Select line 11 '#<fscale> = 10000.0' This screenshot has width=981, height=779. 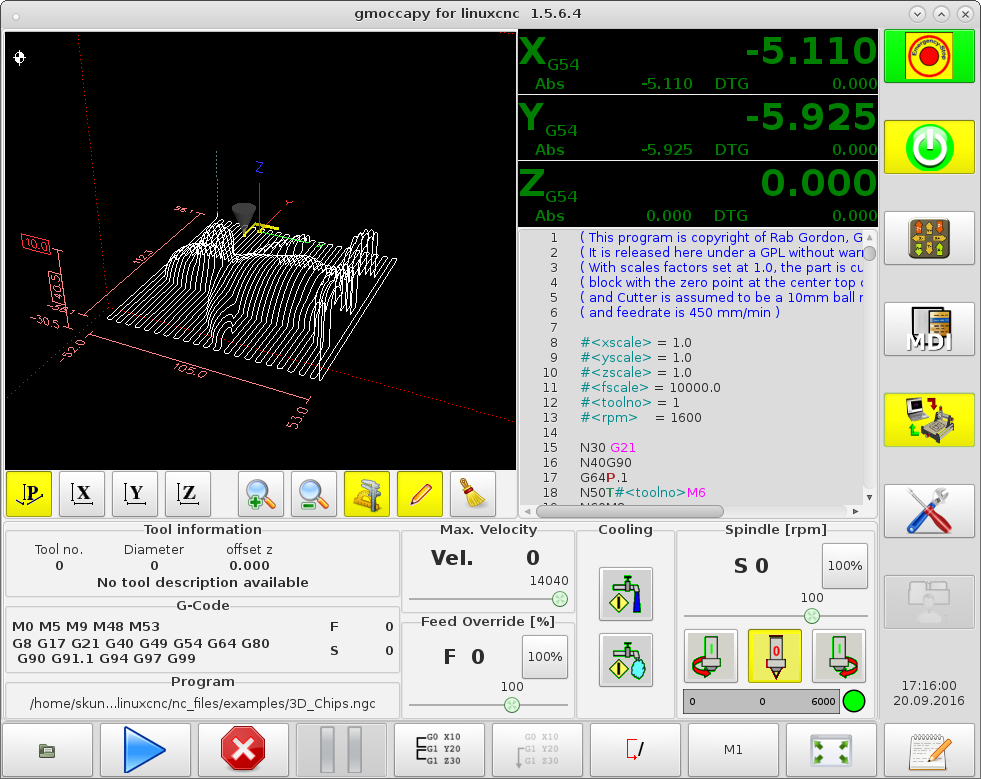[x=650, y=387]
